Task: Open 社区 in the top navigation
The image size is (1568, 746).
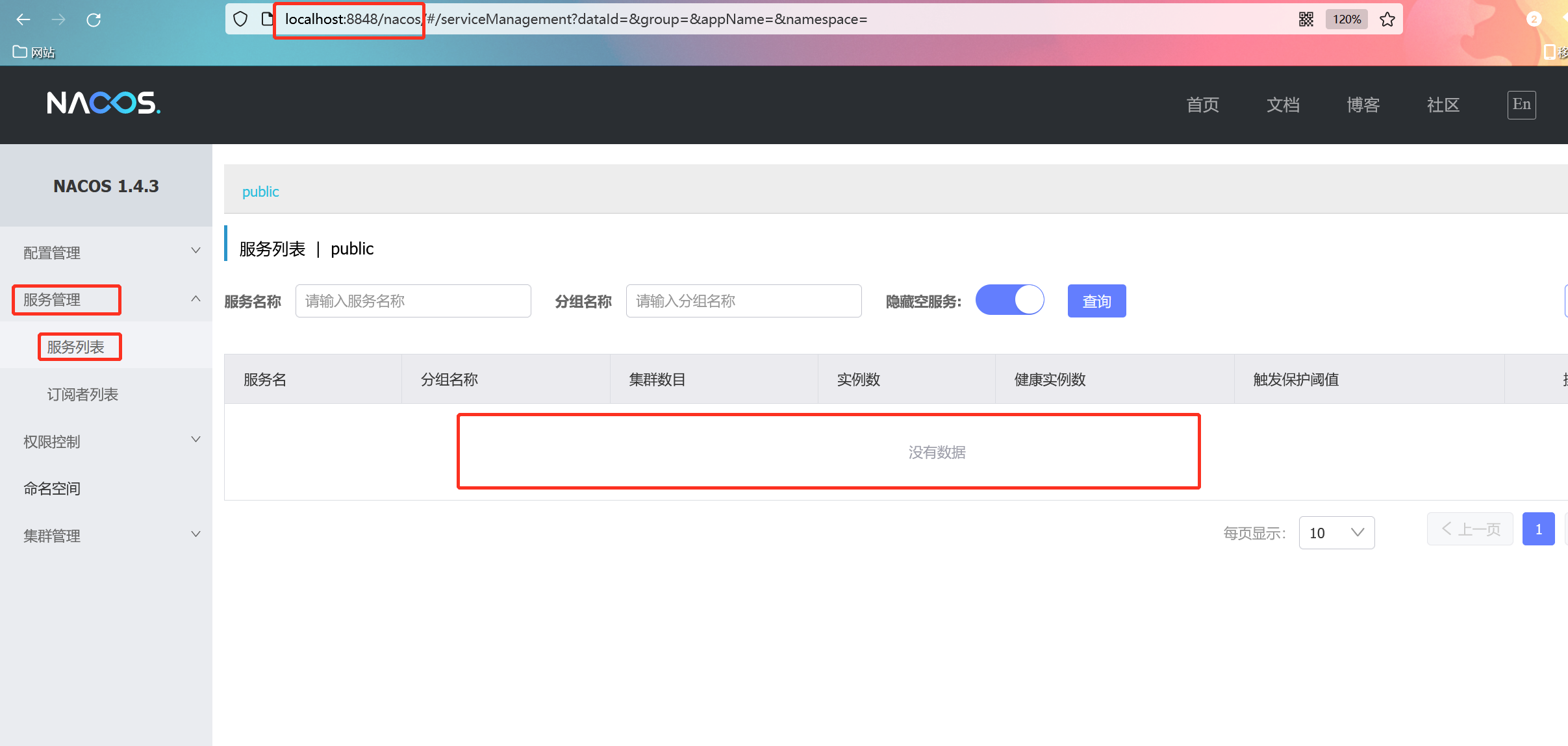Action: pos(1443,105)
